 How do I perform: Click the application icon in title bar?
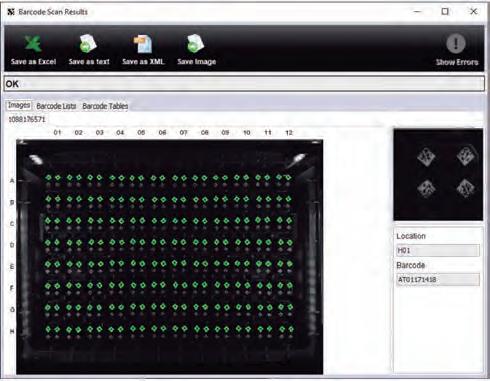[11, 12]
